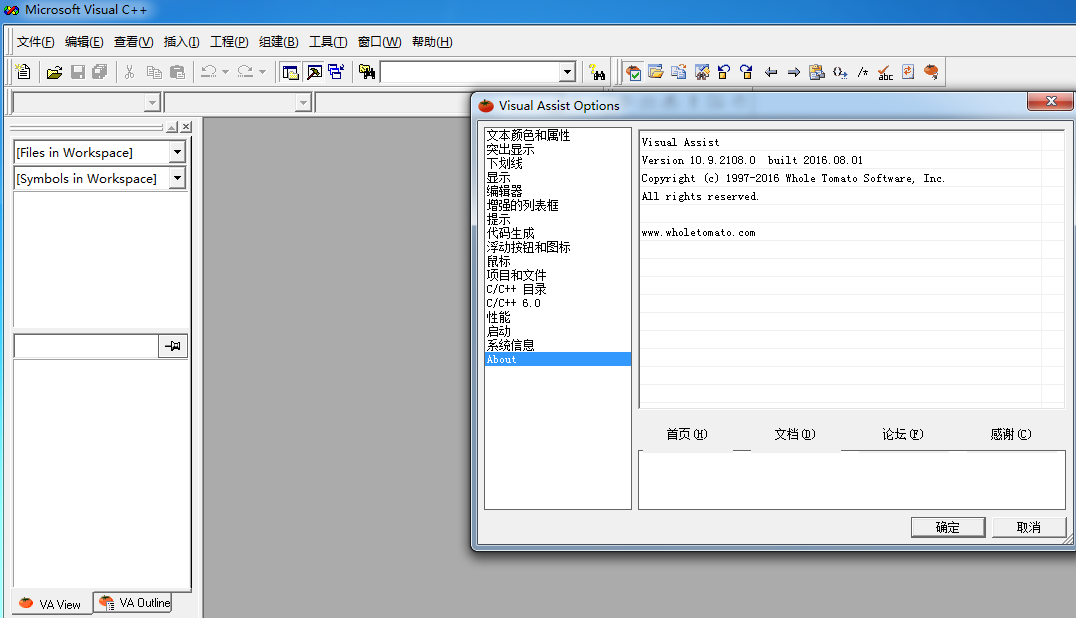1076x618 pixels.
Task: Click the 论坛(F) button
Action: [x=902, y=434]
